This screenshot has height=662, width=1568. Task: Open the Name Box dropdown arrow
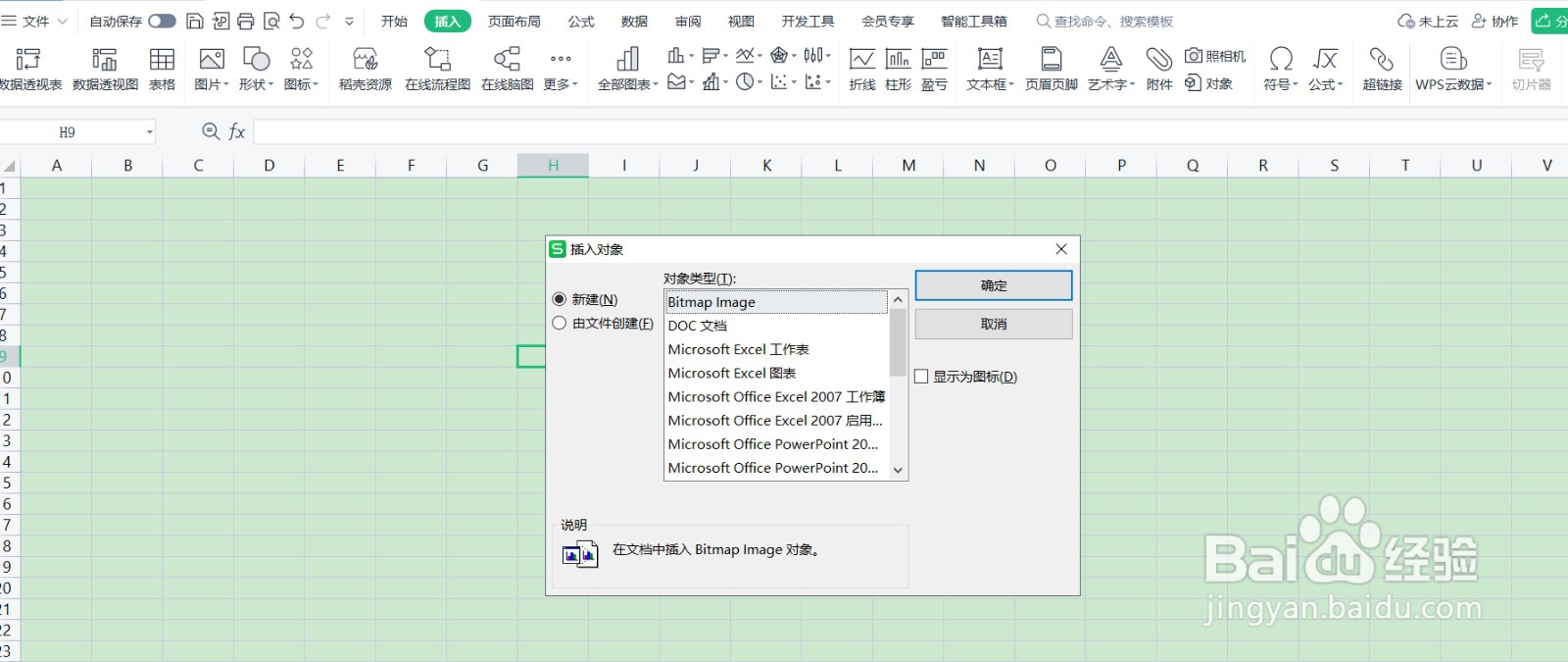149,131
